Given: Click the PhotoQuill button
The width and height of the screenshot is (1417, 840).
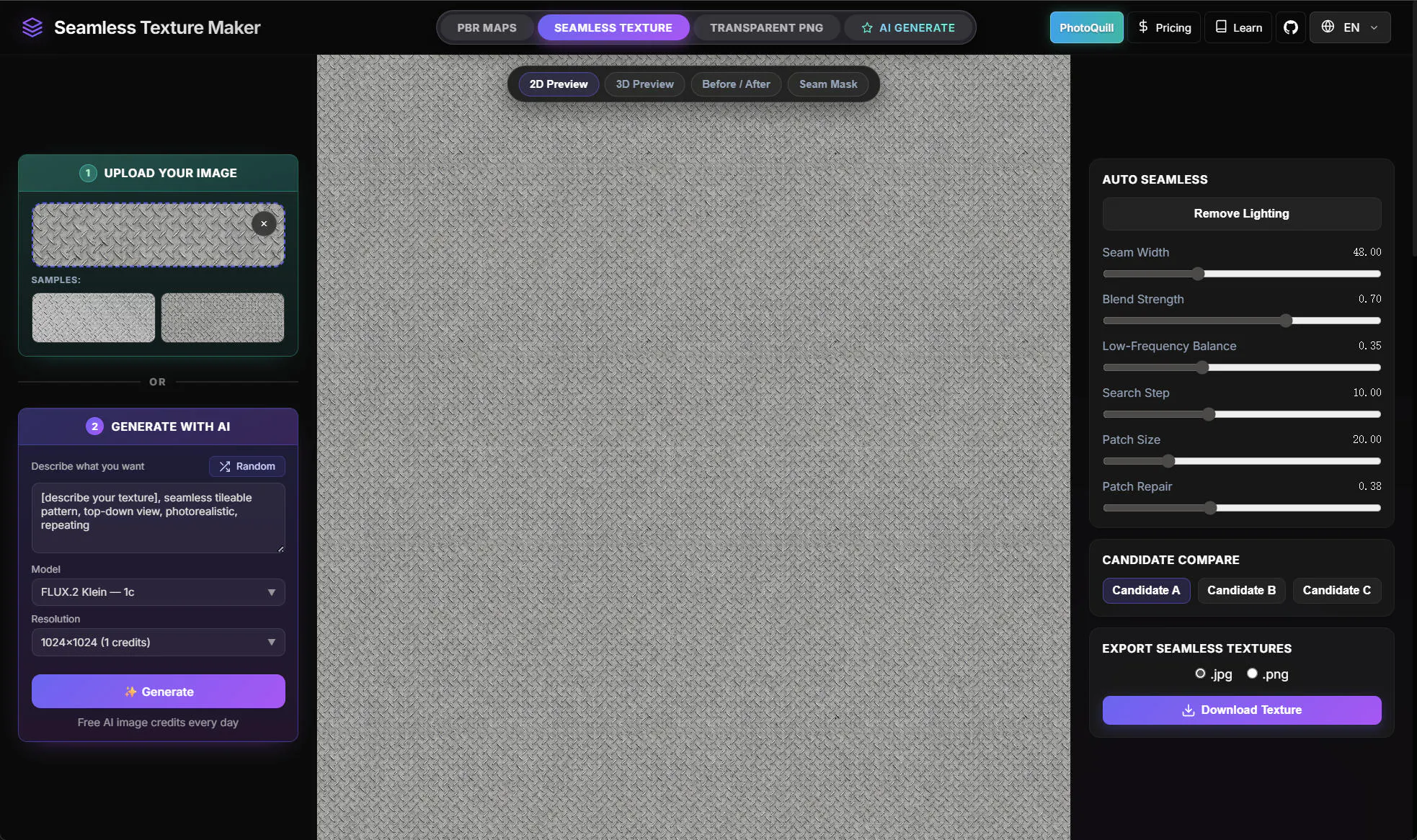Looking at the screenshot, I should [x=1086, y=27].
